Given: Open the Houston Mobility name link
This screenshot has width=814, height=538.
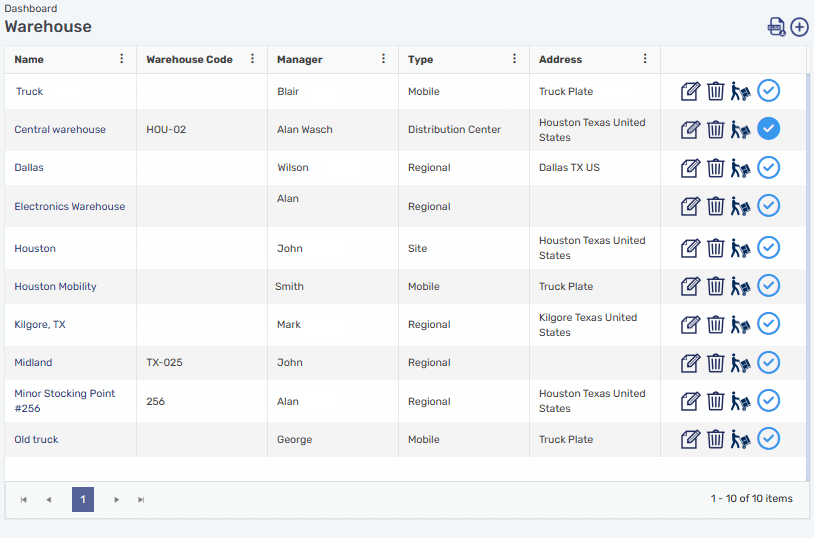Looking at the screenshot, I should [x=55, y=287].
